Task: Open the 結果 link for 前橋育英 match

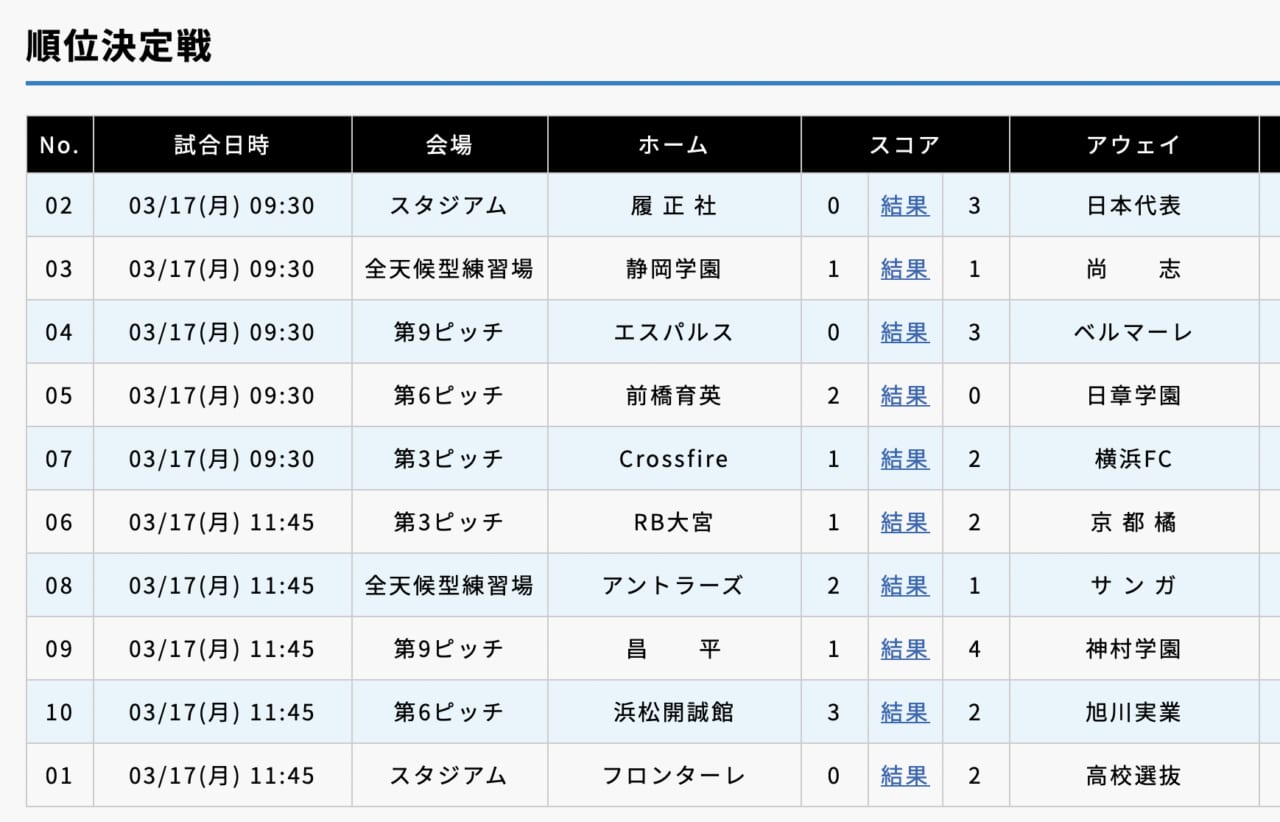Action: point(905,396)
